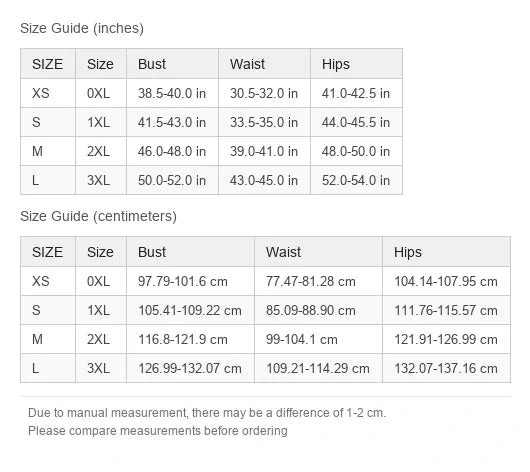
Task: Click the Size Guide (centimeters) heading
Action: (x=98, y=216)
